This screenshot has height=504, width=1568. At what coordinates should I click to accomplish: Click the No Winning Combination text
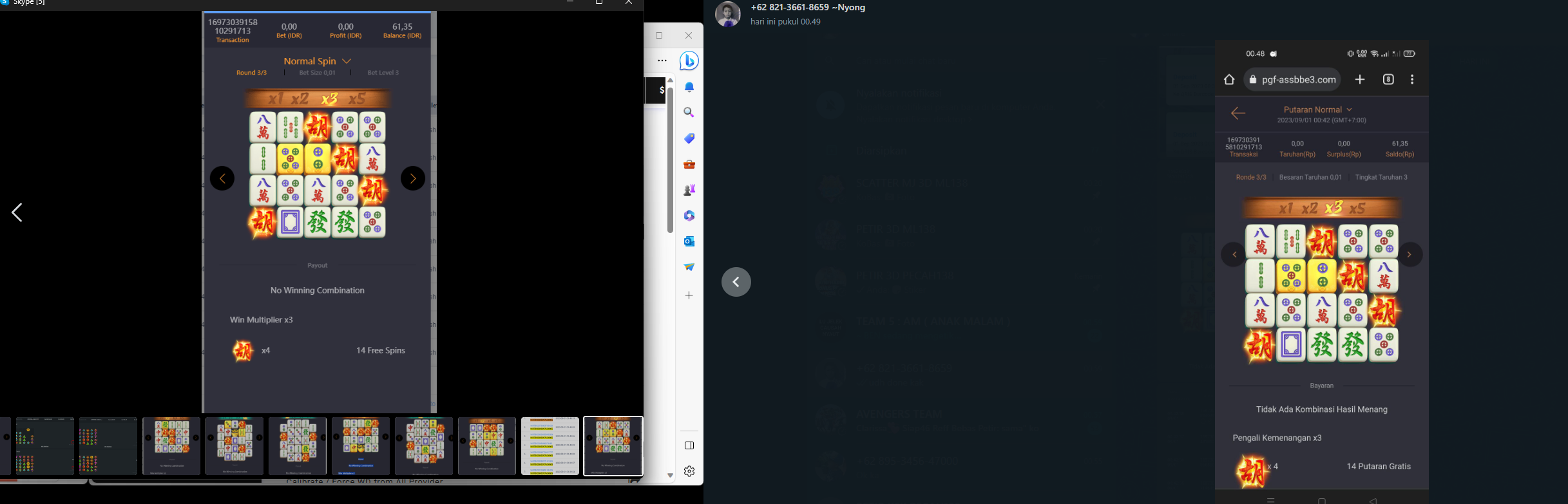(x=318, y=290)
